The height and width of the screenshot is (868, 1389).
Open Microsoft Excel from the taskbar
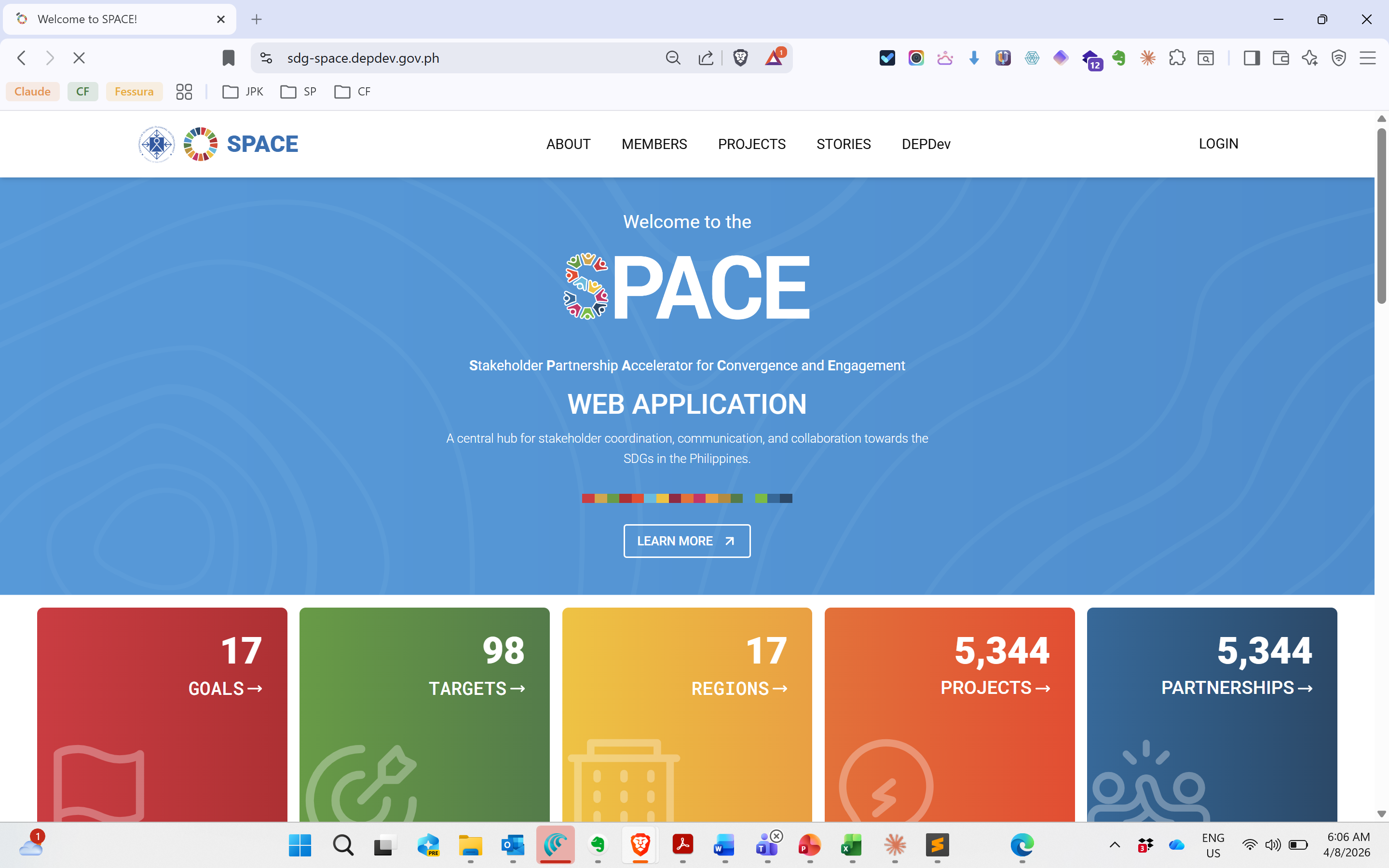852,845
